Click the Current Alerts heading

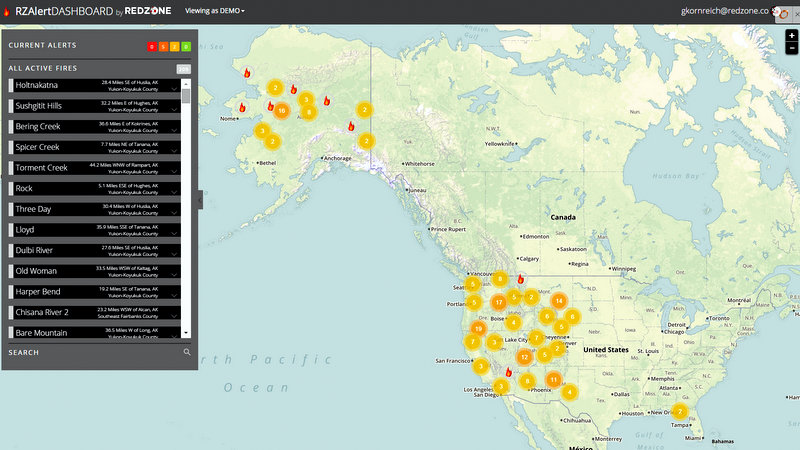point(42,45)
